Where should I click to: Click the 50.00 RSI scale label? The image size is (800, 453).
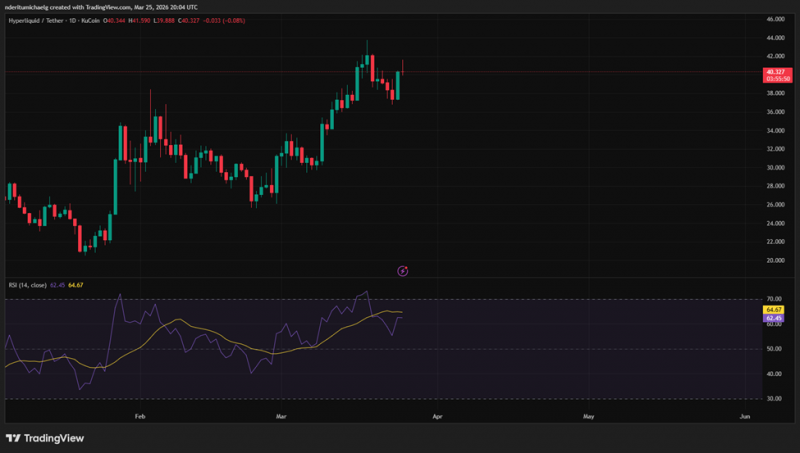pos(774,349)
